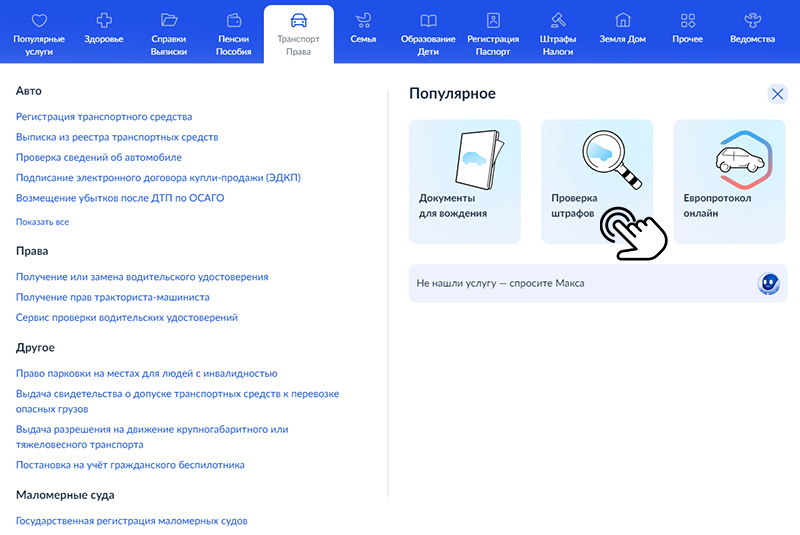800x535 pixels.
Task: Open Получение прав тракториста-машиниста link
Action: (113, 297)
